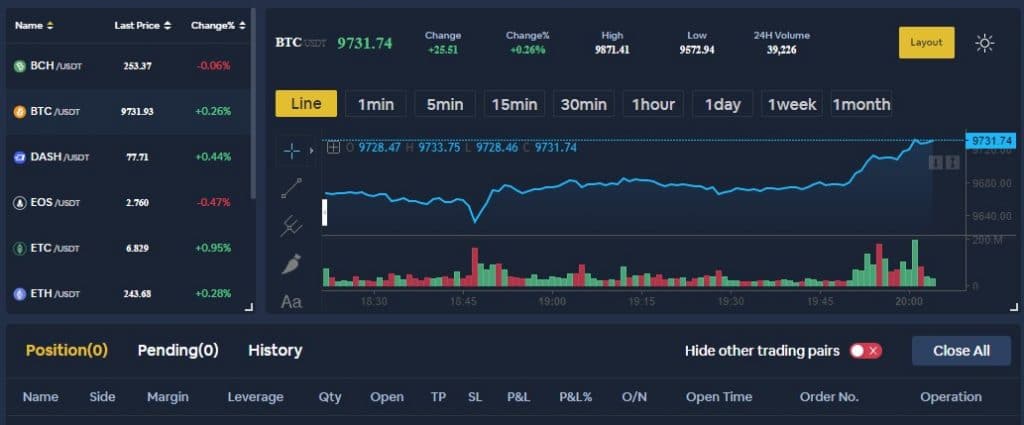Screen dimensions: 1024x425
Task: Click the Bitcoin coin icon in list
Action: pos(20,112)
